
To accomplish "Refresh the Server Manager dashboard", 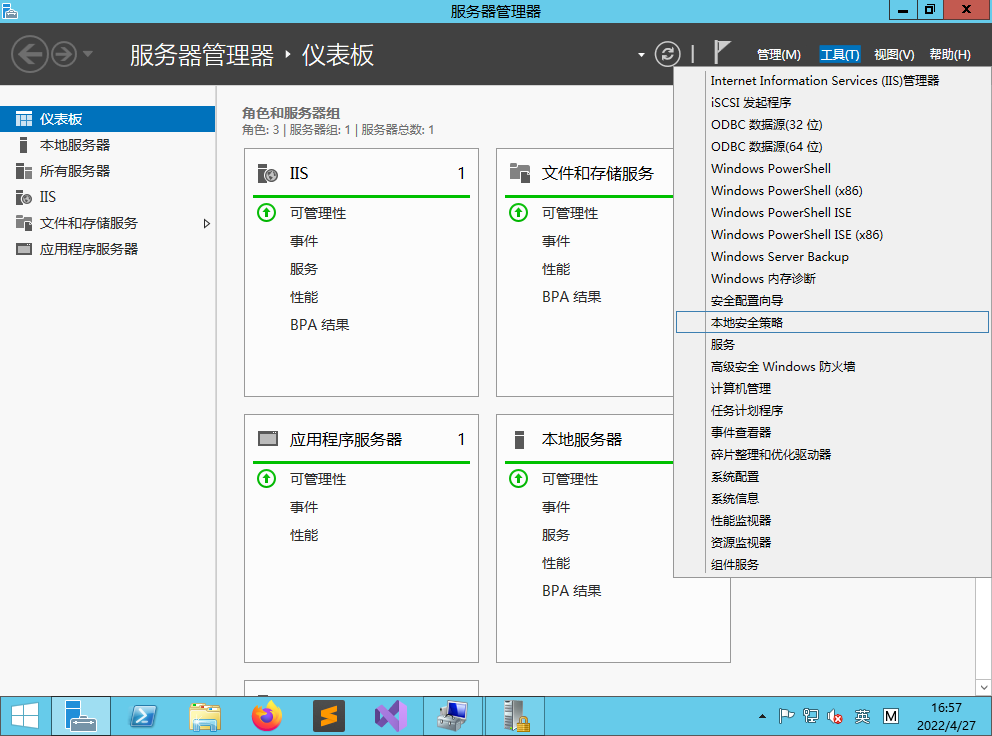I will (x=667, y=54).
